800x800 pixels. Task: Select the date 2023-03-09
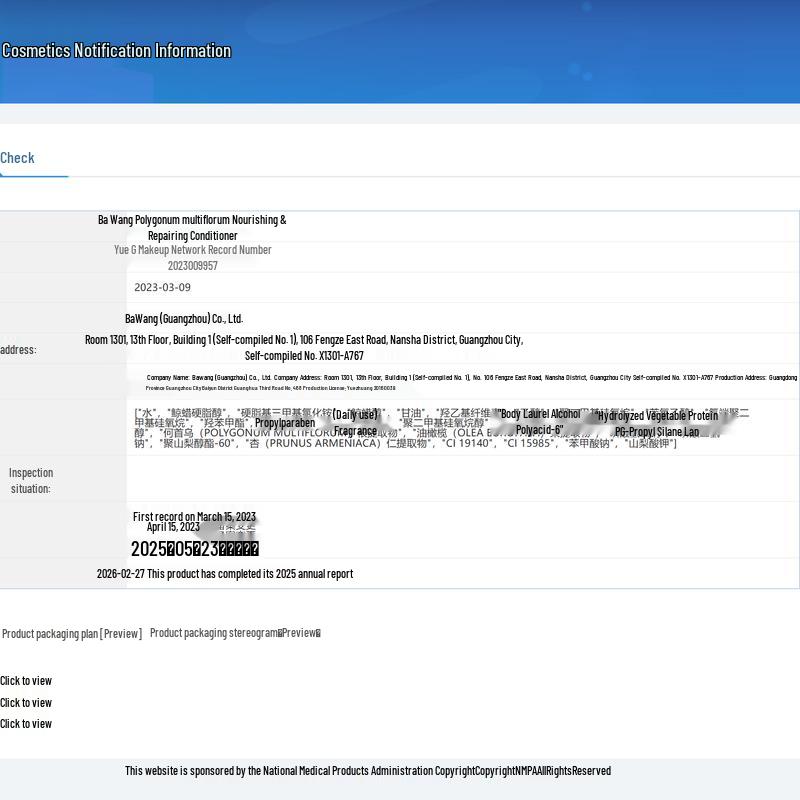tap(162, 287)
